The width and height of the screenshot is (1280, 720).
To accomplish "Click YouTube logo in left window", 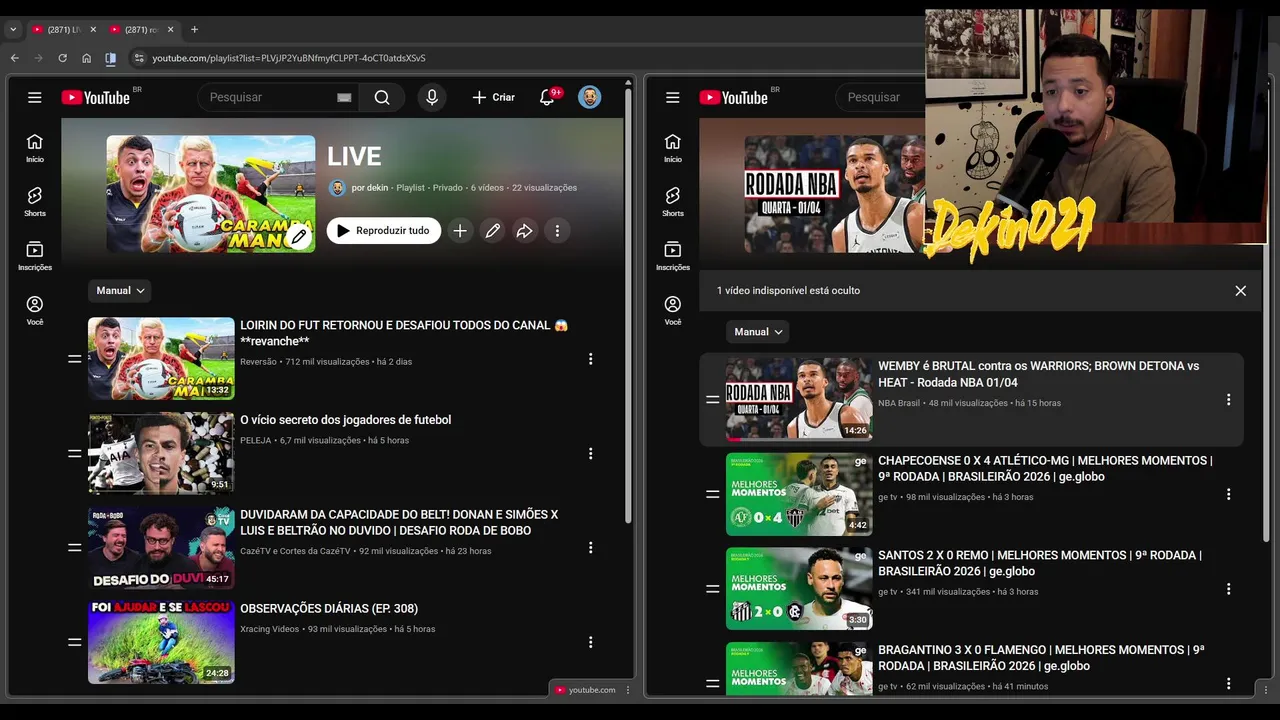I will pyautogui.click(x=96, y=97).
